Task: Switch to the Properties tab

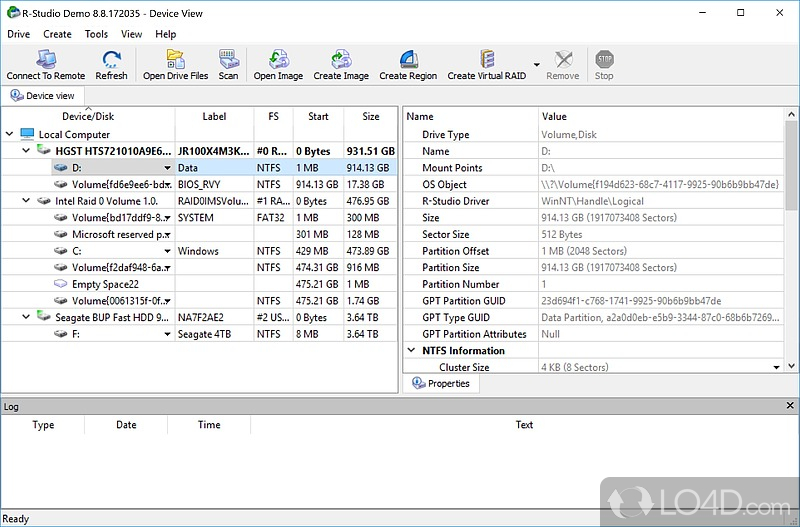Action: click(x=441, y=384)
